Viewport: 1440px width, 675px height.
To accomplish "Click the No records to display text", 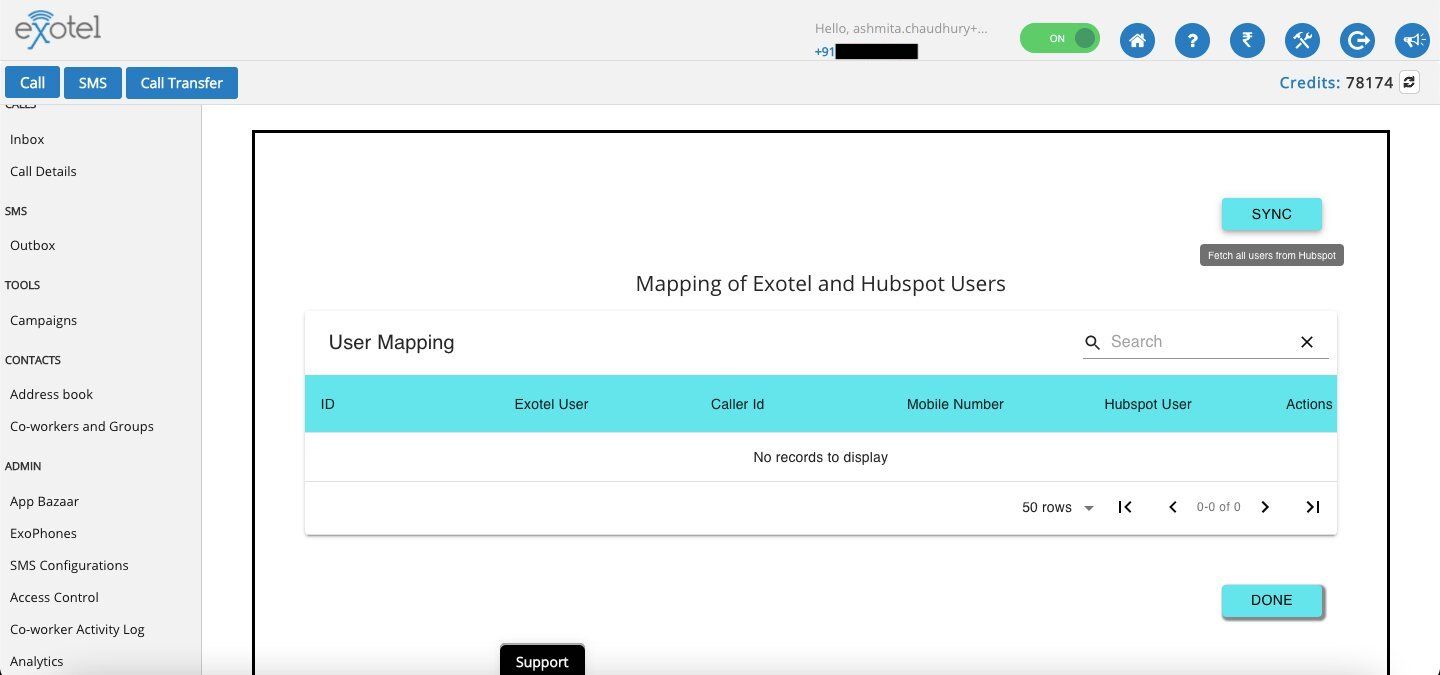I will (x=820, y=457).
